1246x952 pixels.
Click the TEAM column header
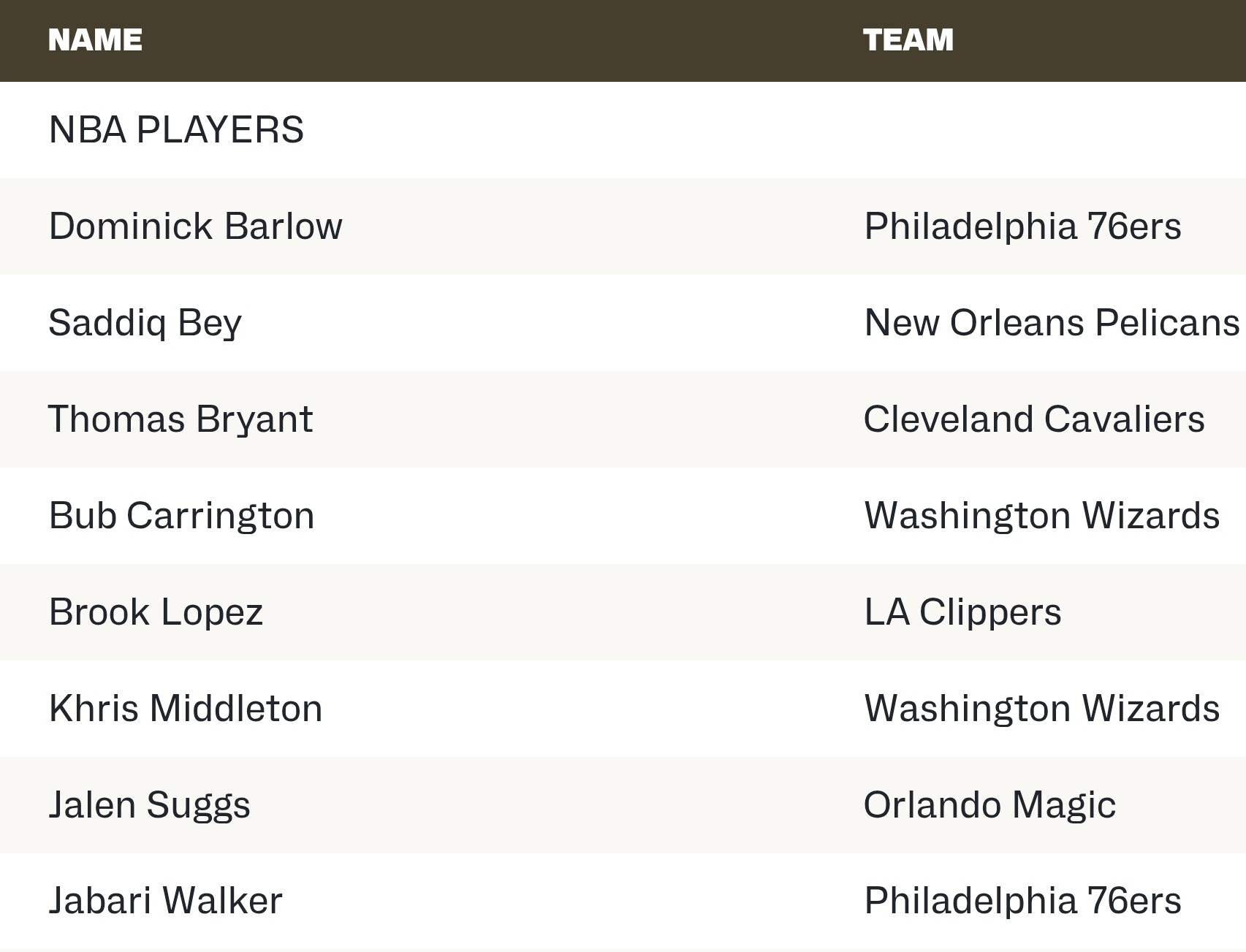click(x=908, y=40)
